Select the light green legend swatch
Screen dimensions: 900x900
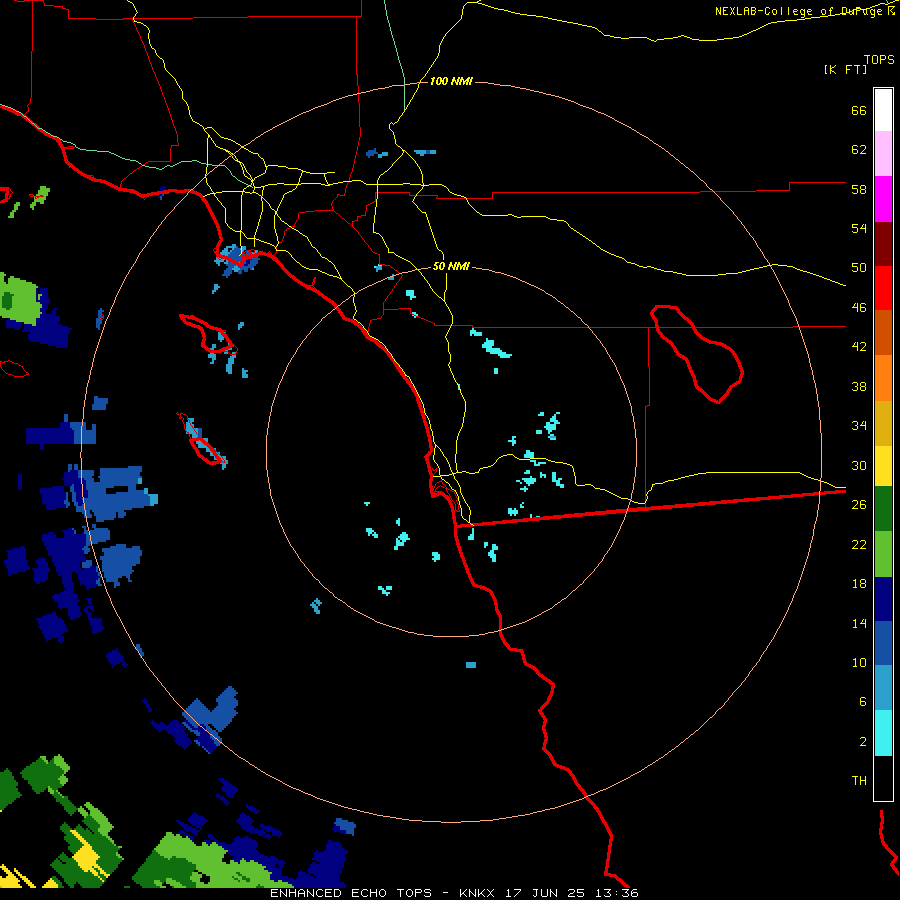coord(883,554)
